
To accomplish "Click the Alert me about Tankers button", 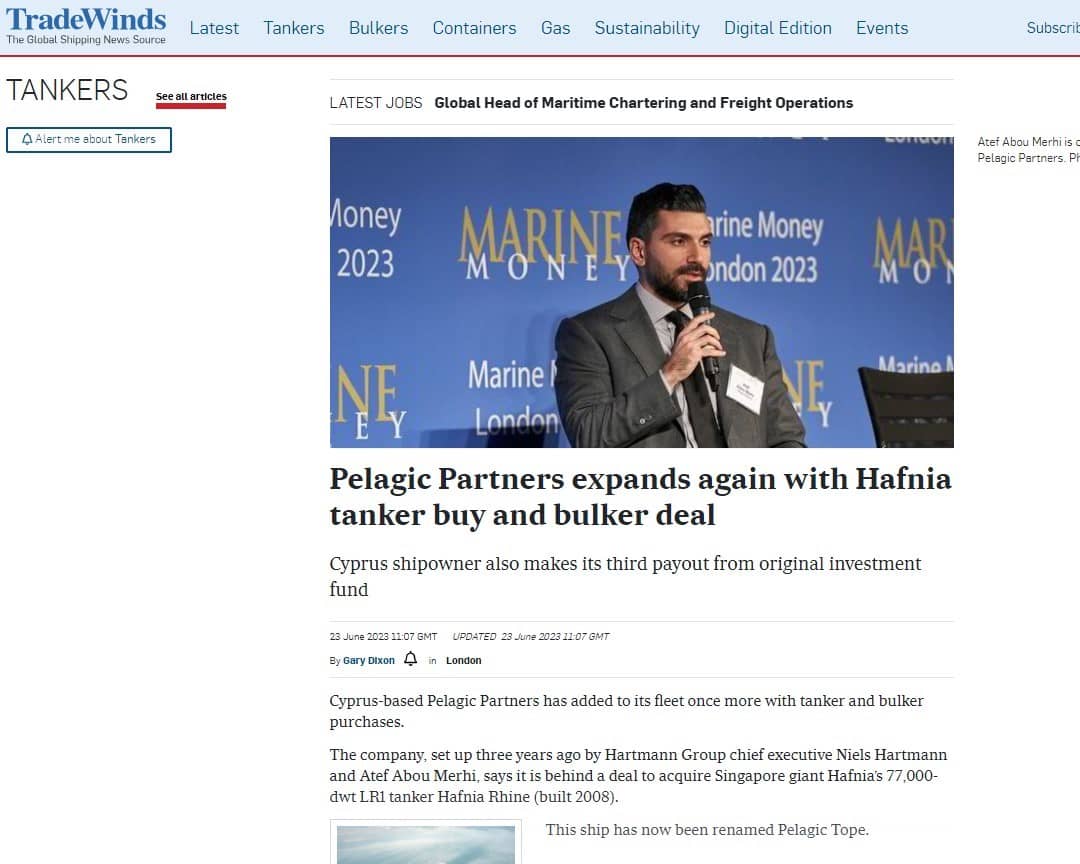I will click(89, 140).
